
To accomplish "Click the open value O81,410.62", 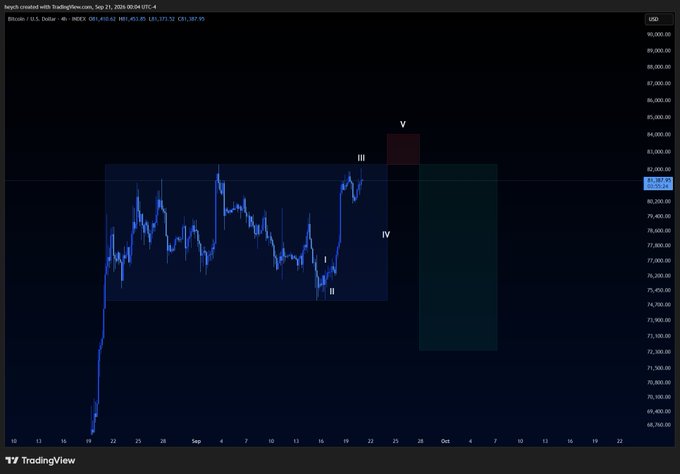I will pos(102,19).
